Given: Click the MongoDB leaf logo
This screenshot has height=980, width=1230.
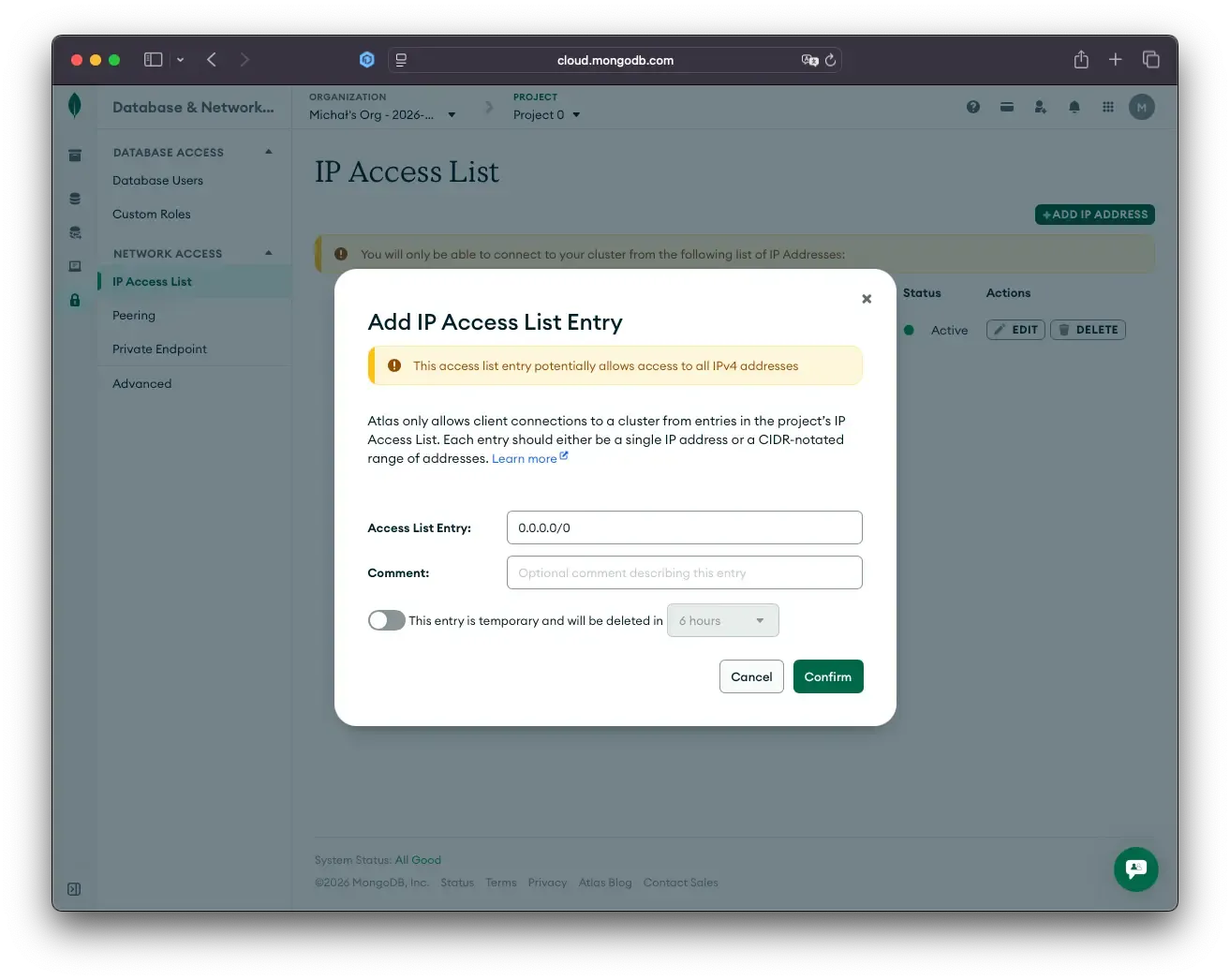Looking at the screenshot, I should pos(75,106).
